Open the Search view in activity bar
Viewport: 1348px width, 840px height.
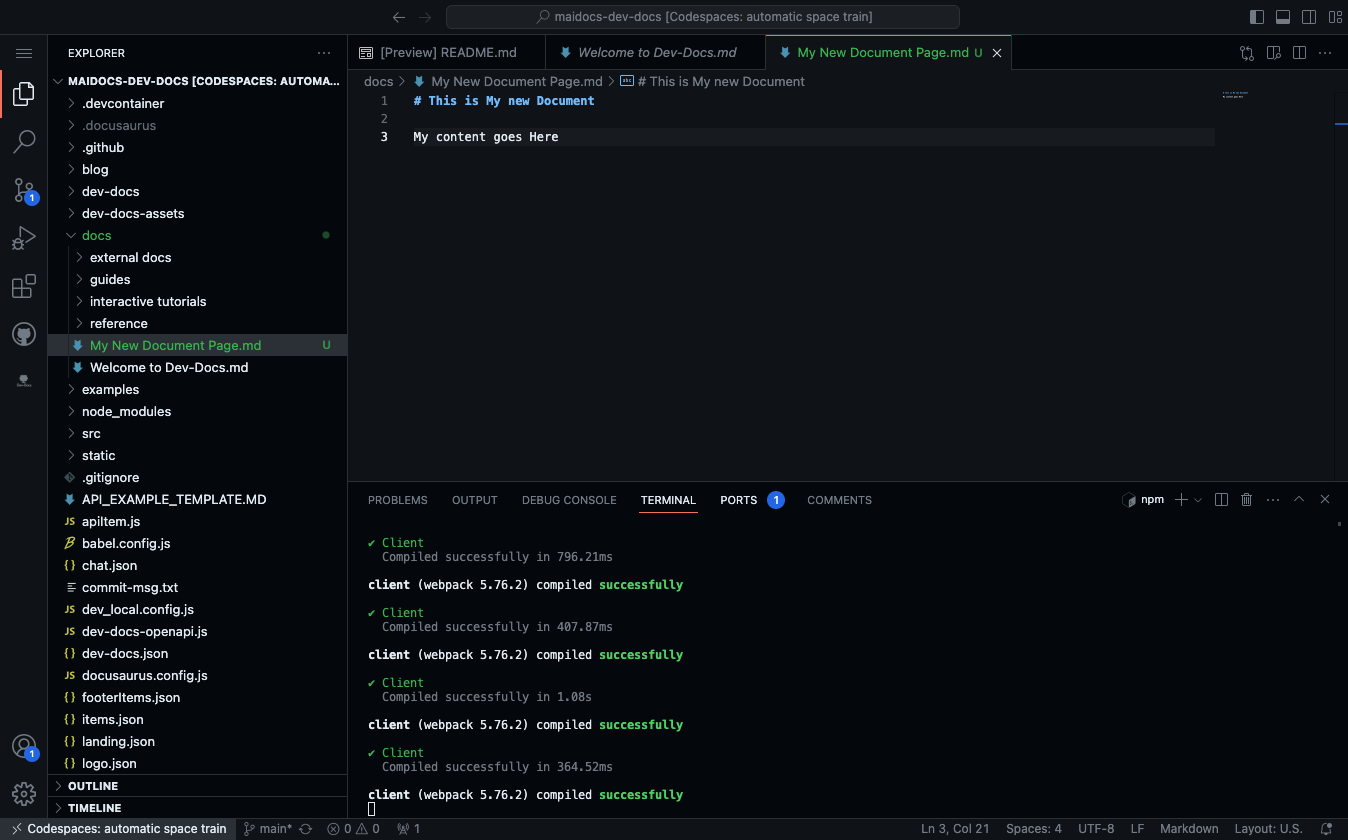tap(24, 142)
